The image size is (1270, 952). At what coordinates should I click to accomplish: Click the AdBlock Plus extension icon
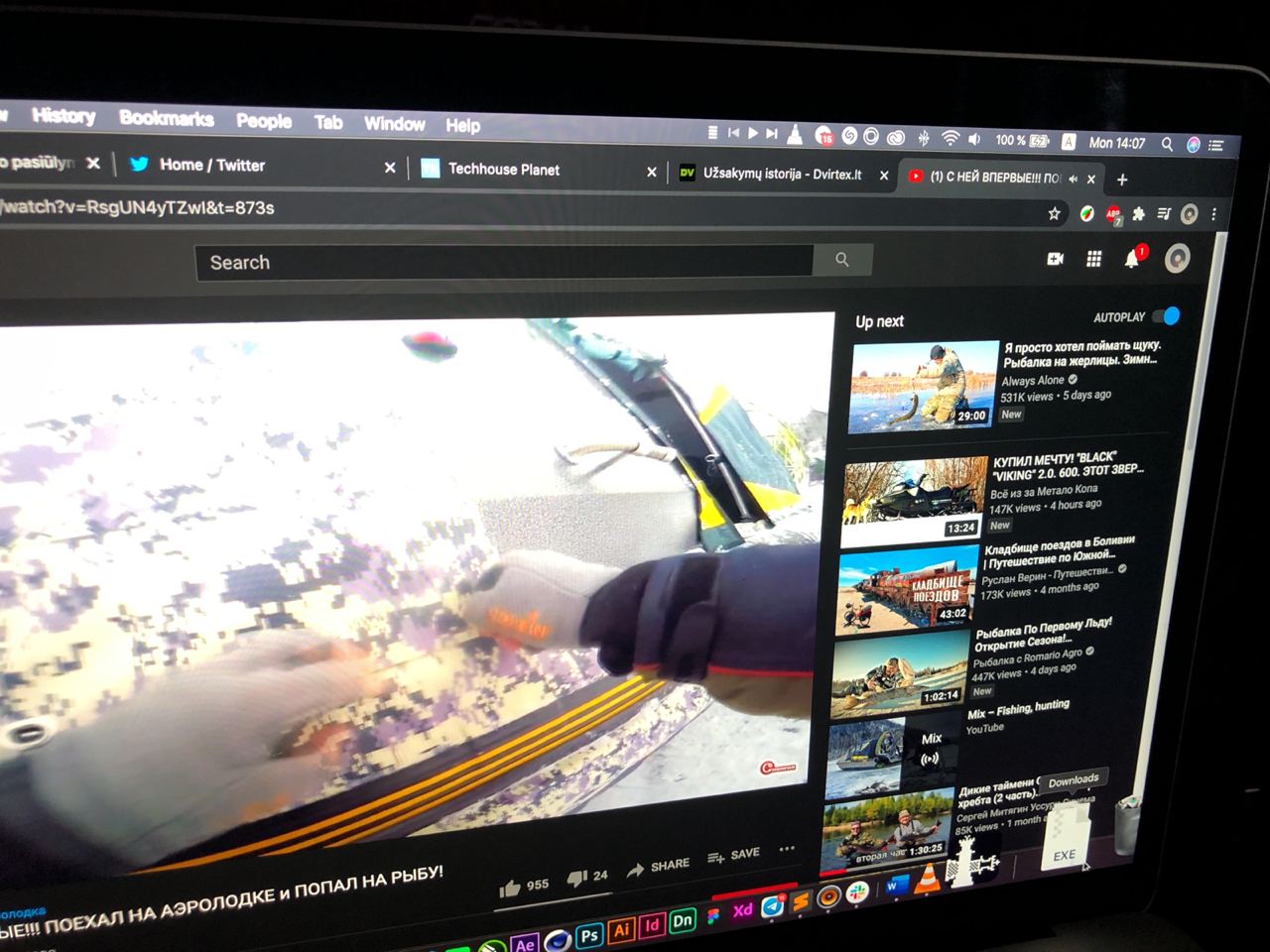(1112, 214)
